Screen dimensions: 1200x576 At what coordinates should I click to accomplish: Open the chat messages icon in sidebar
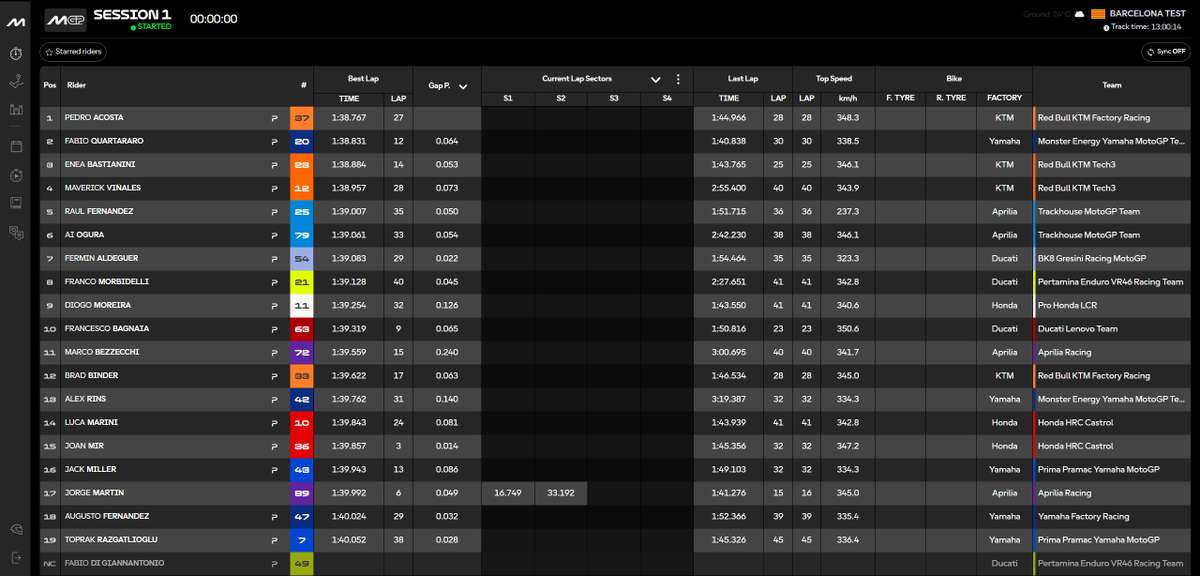point(15,232)
